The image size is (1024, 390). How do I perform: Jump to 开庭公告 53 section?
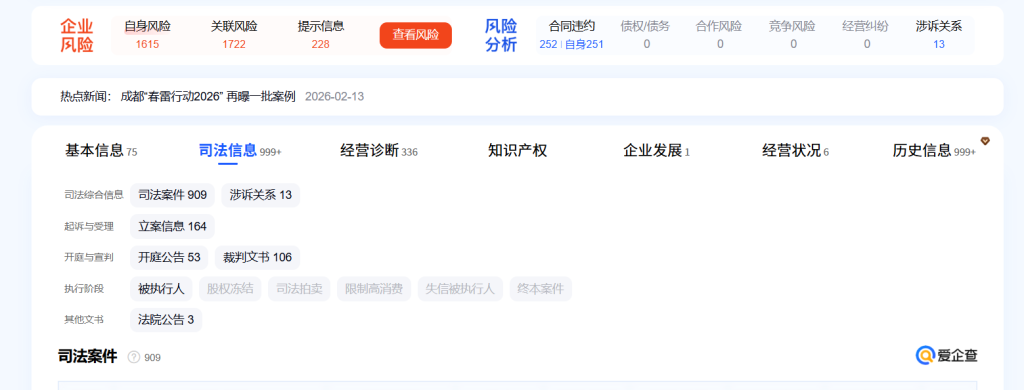[169, 257]
